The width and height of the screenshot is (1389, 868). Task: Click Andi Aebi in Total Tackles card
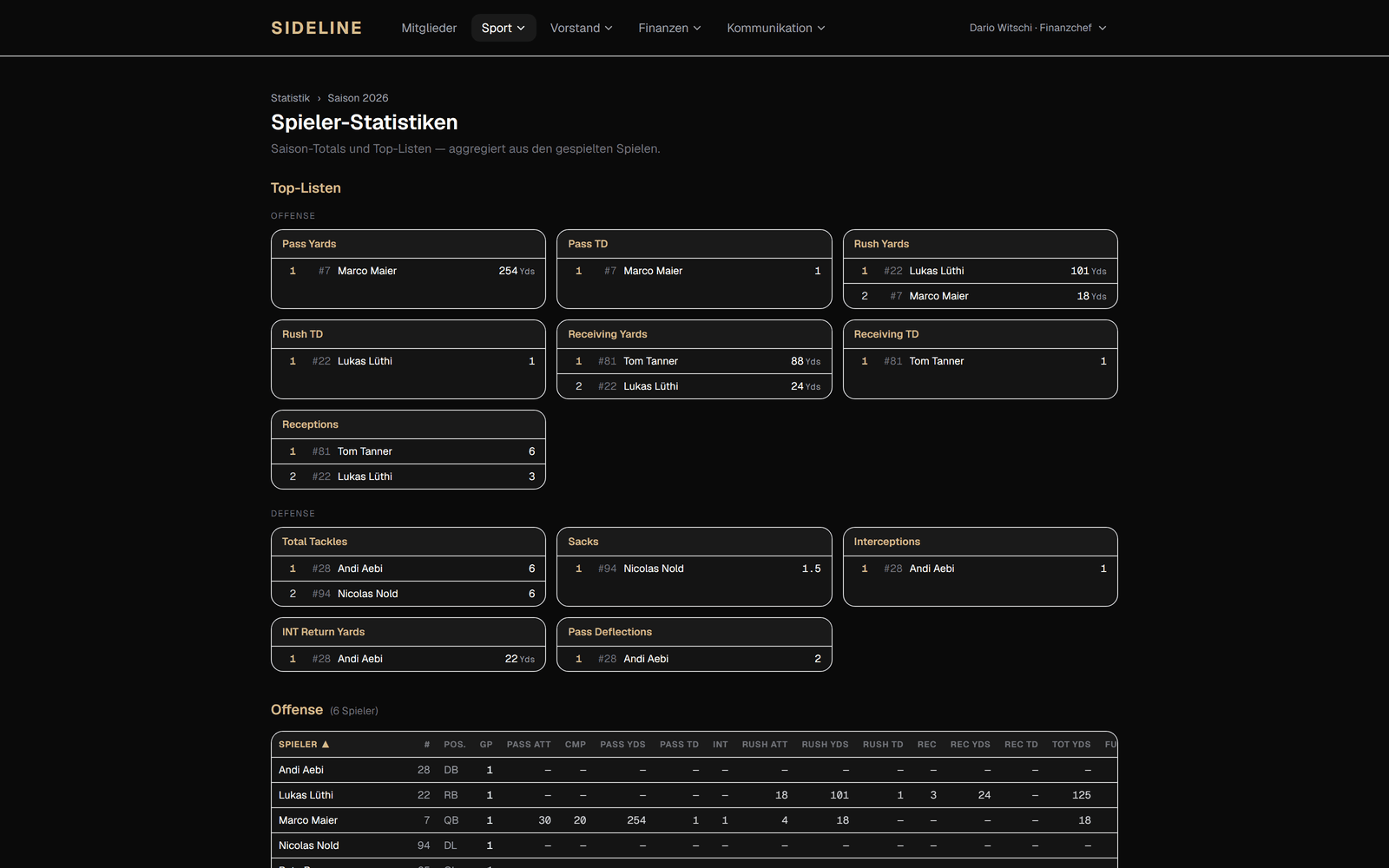(359, 569)
